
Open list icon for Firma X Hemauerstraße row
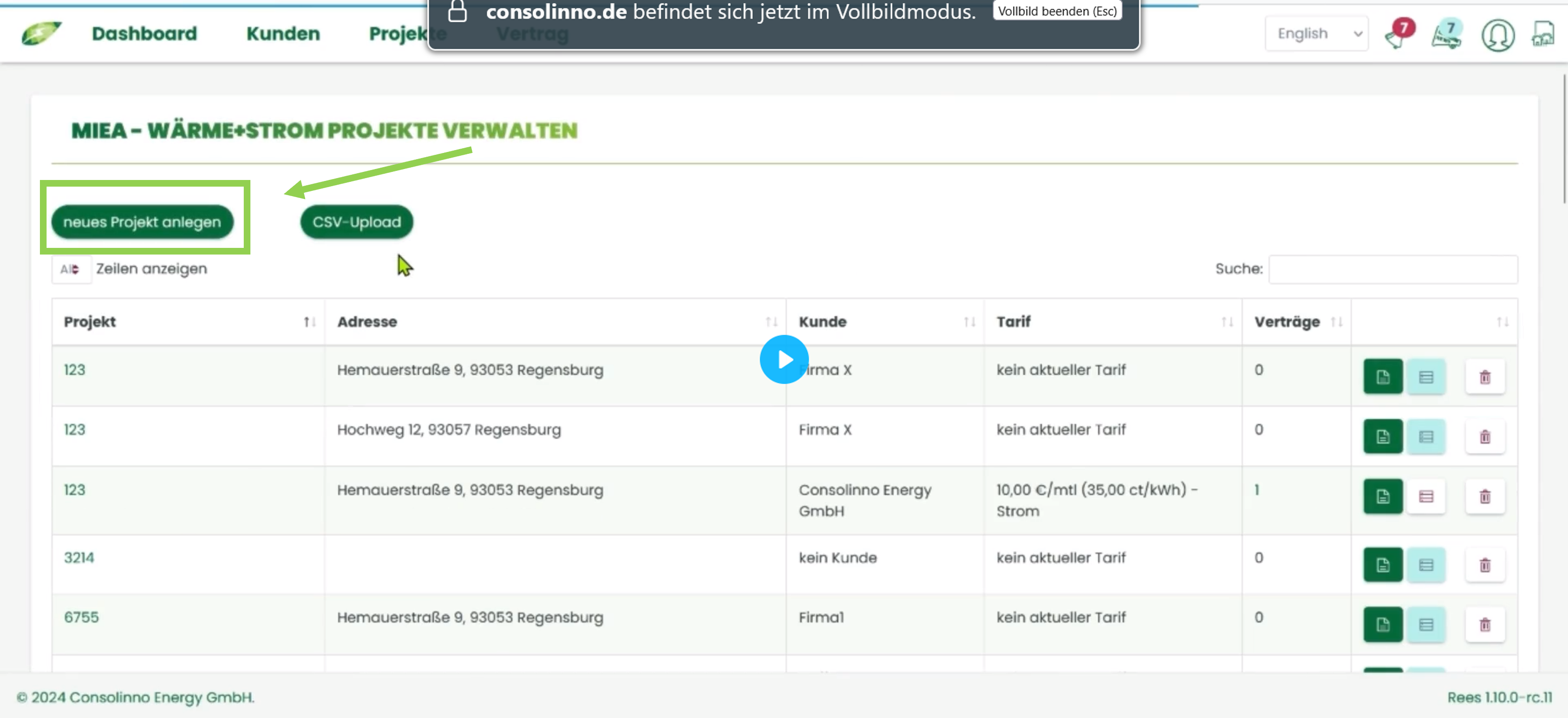tap(1425, 377)
